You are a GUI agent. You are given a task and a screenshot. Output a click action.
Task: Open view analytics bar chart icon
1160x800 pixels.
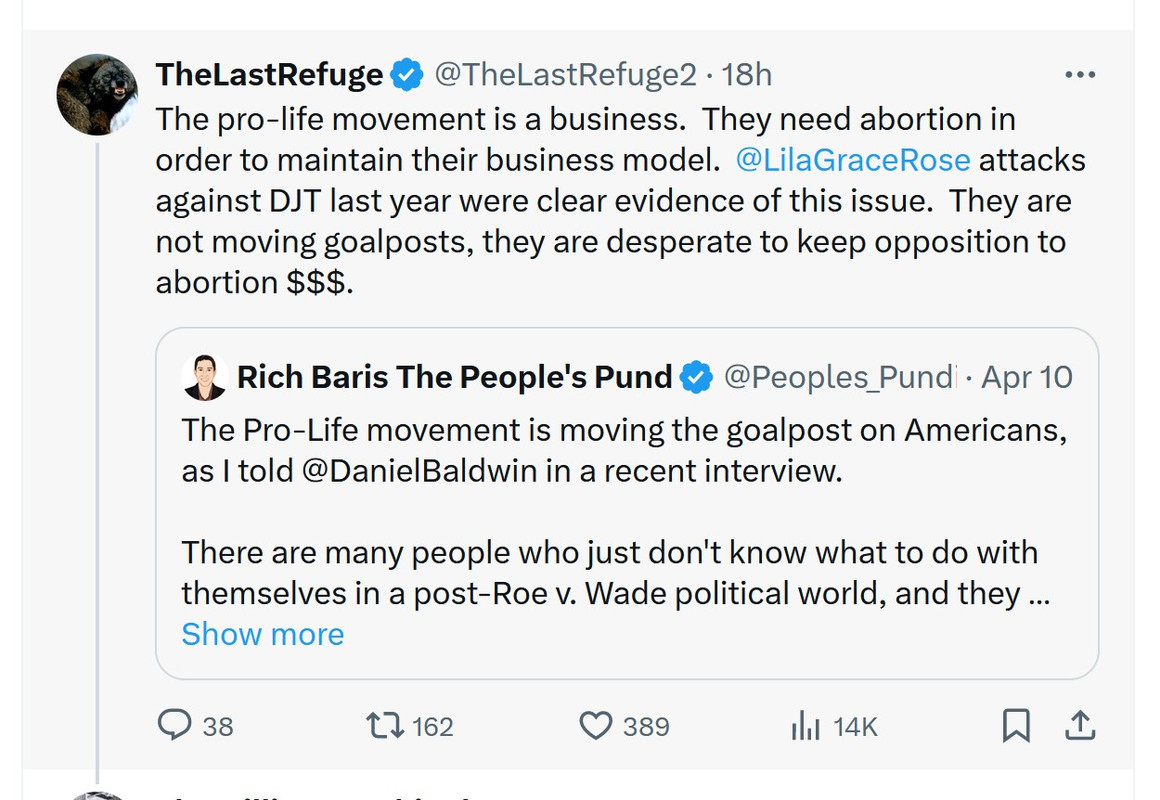[x=806, y=726]
